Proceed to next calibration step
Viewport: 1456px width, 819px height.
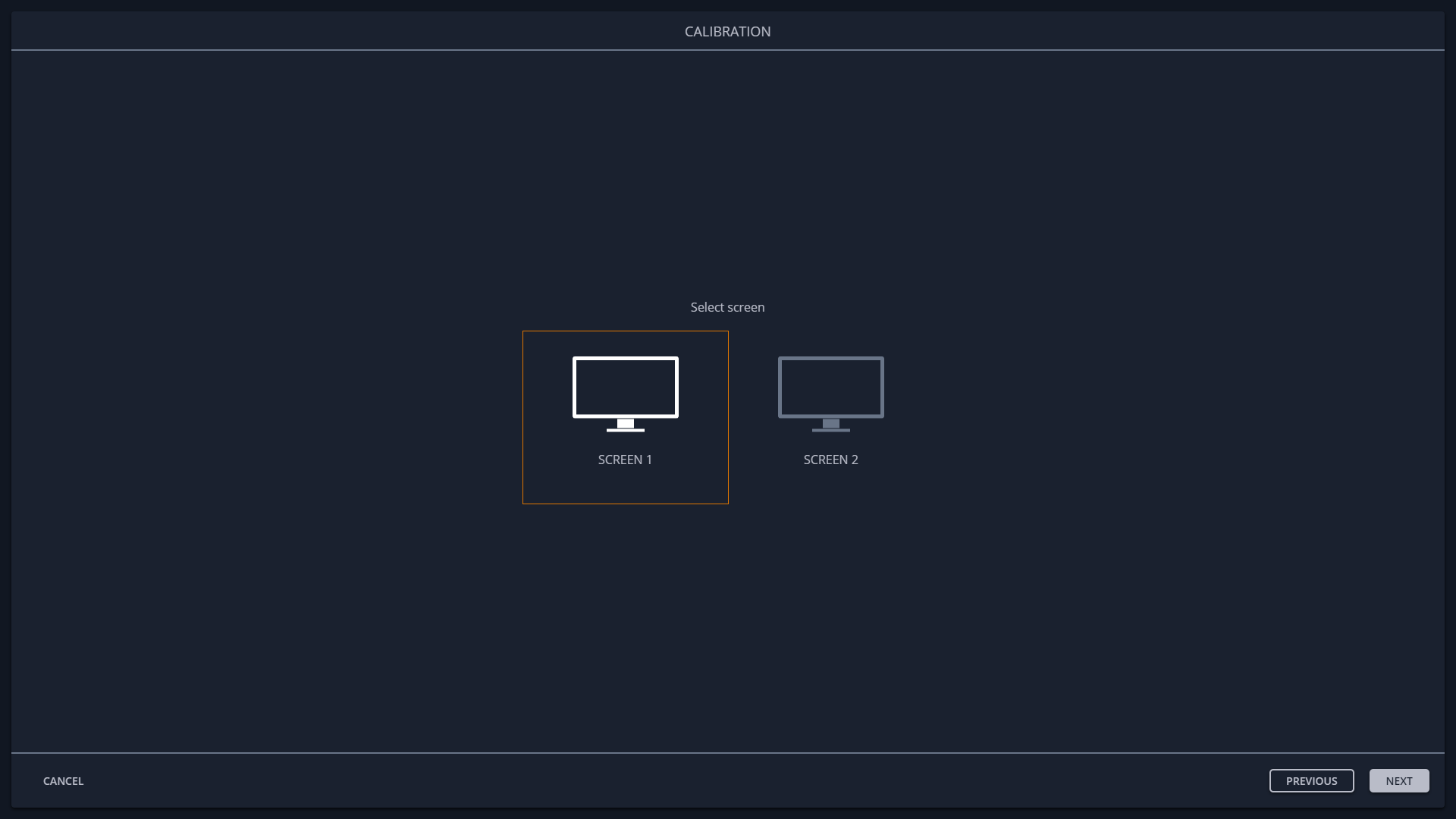click(x=1398, y=780)
